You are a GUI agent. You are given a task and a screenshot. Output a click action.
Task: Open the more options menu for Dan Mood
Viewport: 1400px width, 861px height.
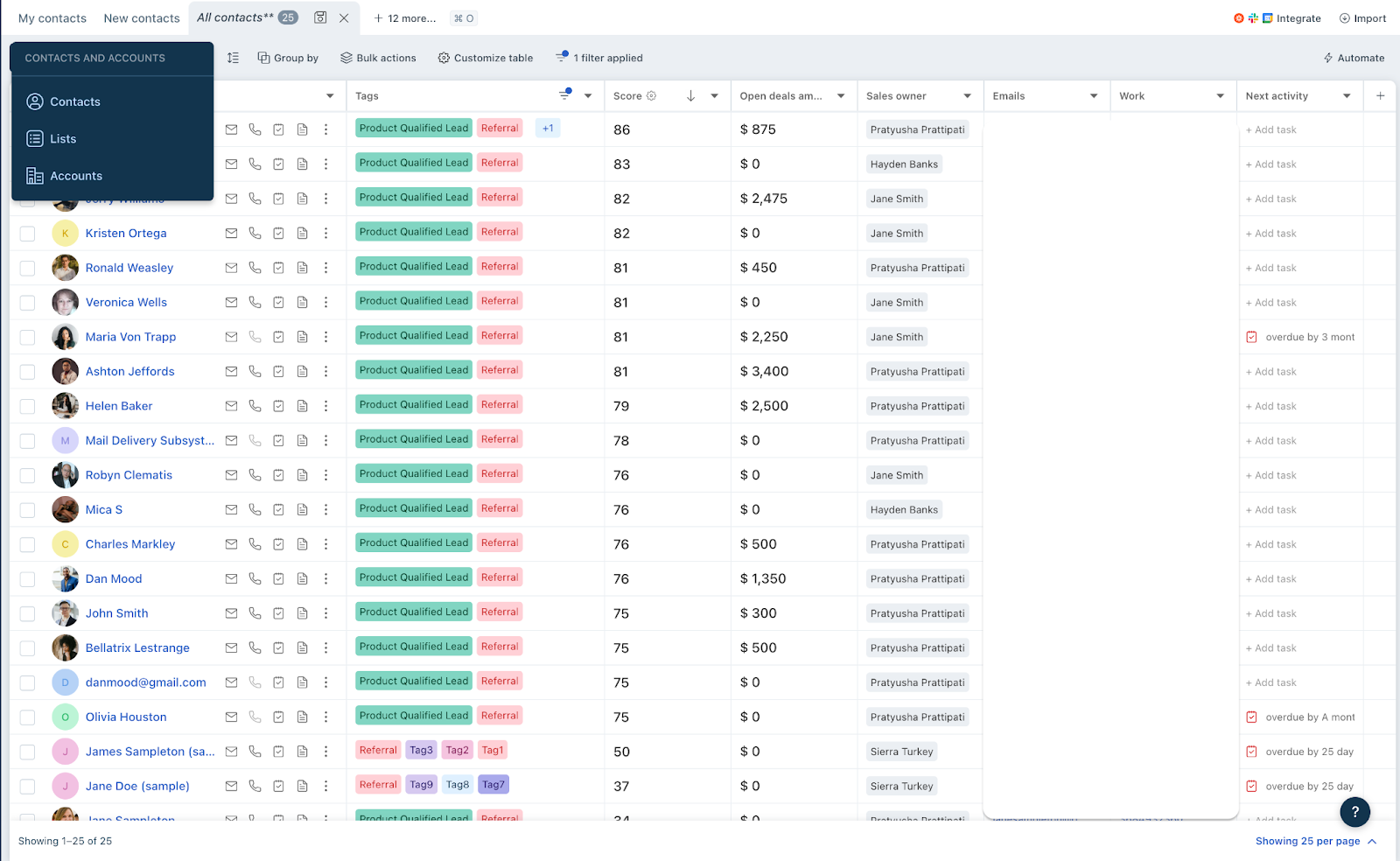[325, 578]
